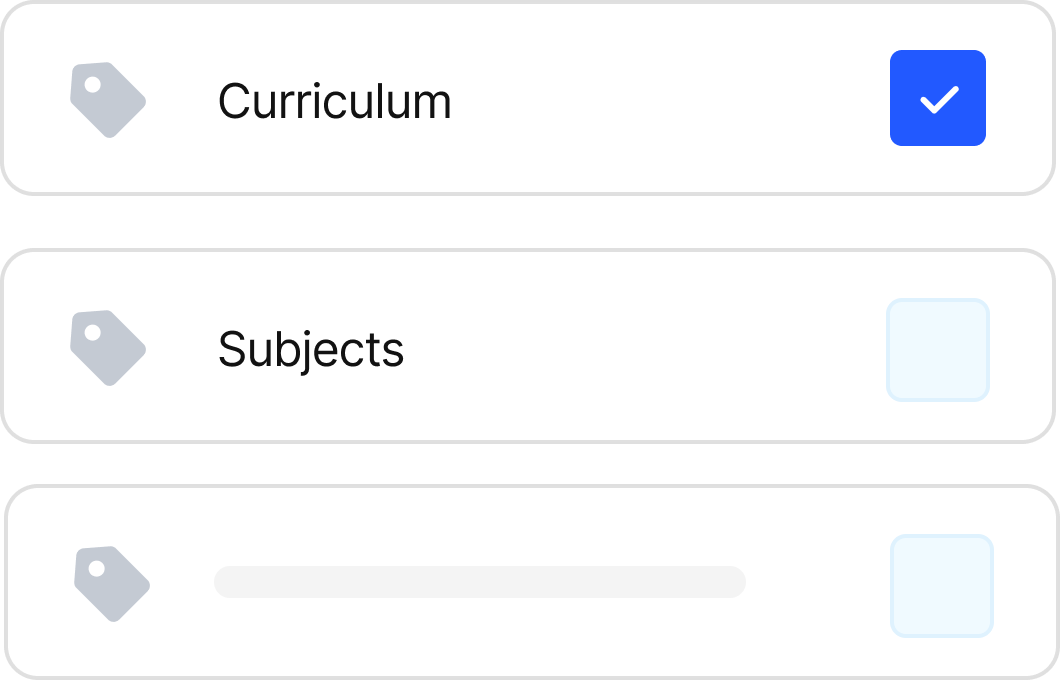
Task: Click the Subjects label text
Action: pyautogui.click(x=311, y=349)
